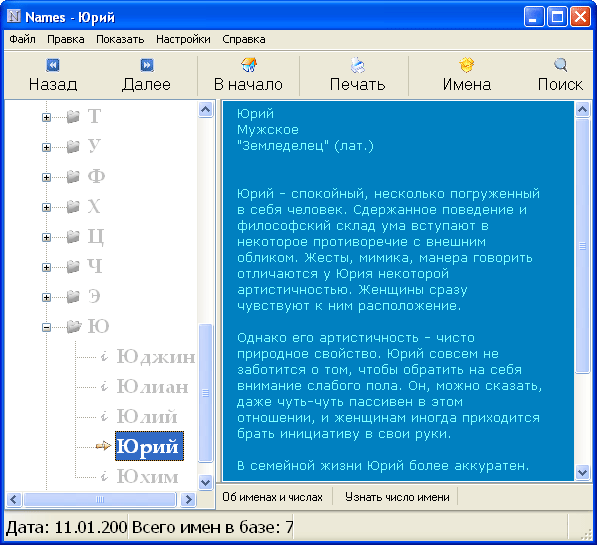Select the name Юлий in the tree
Viewport: 597px width, 545px height.
click(147, 417)
